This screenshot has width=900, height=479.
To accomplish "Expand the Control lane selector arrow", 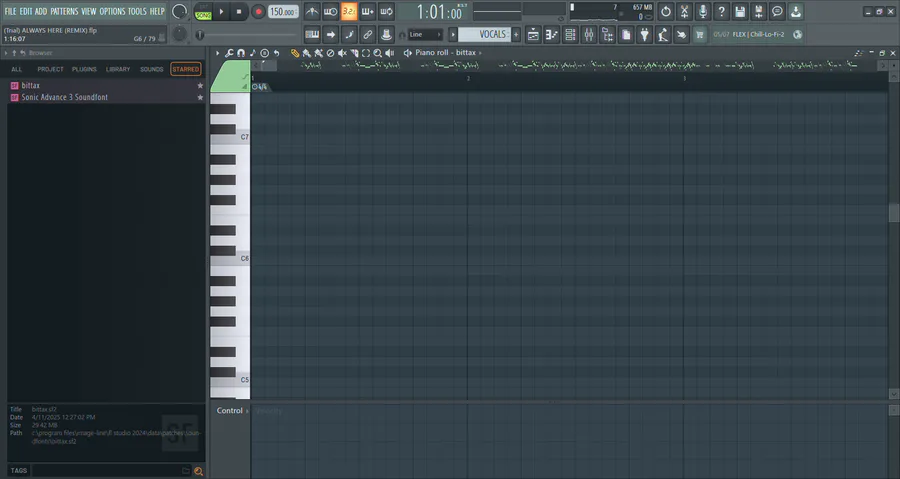I will point(247,411).
